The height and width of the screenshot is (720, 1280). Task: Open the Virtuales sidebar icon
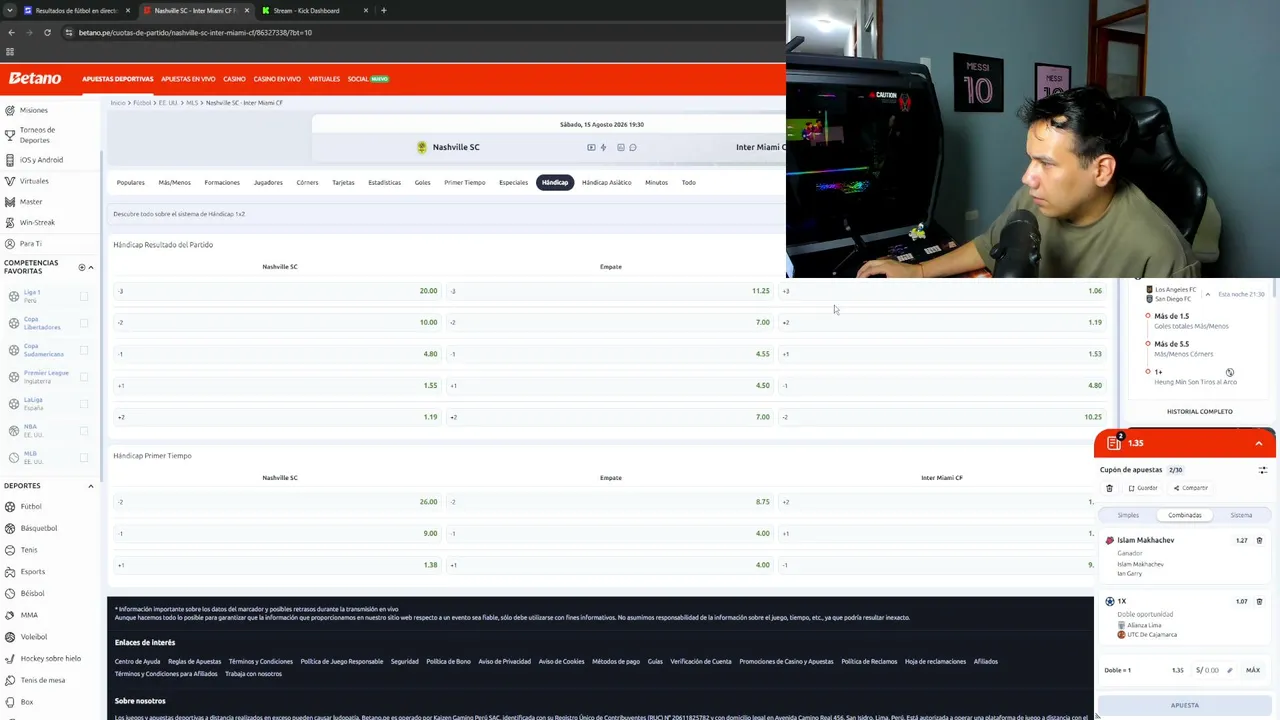click(10, 181)
